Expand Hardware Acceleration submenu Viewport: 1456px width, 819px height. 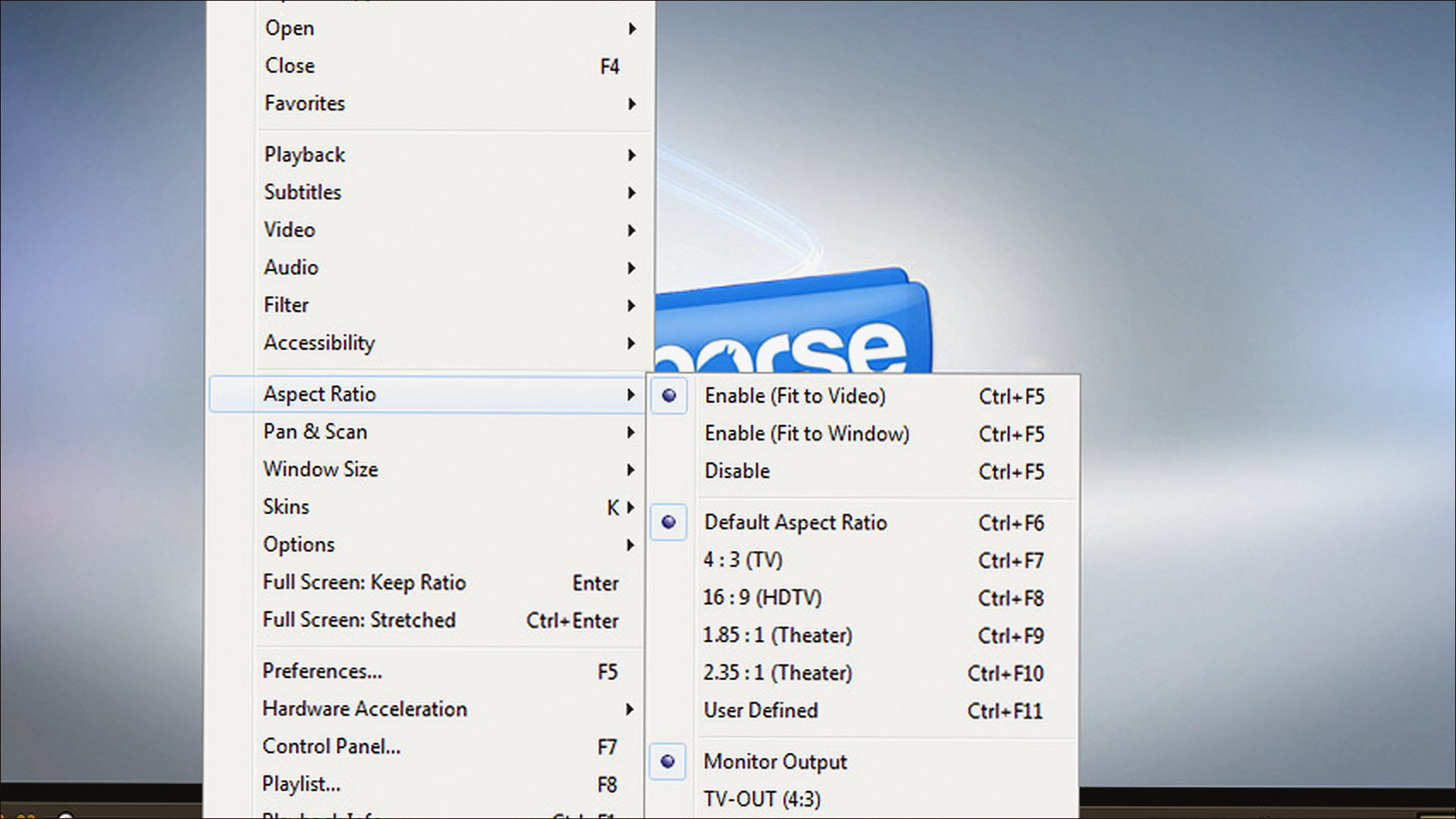[x=427, y=709]
